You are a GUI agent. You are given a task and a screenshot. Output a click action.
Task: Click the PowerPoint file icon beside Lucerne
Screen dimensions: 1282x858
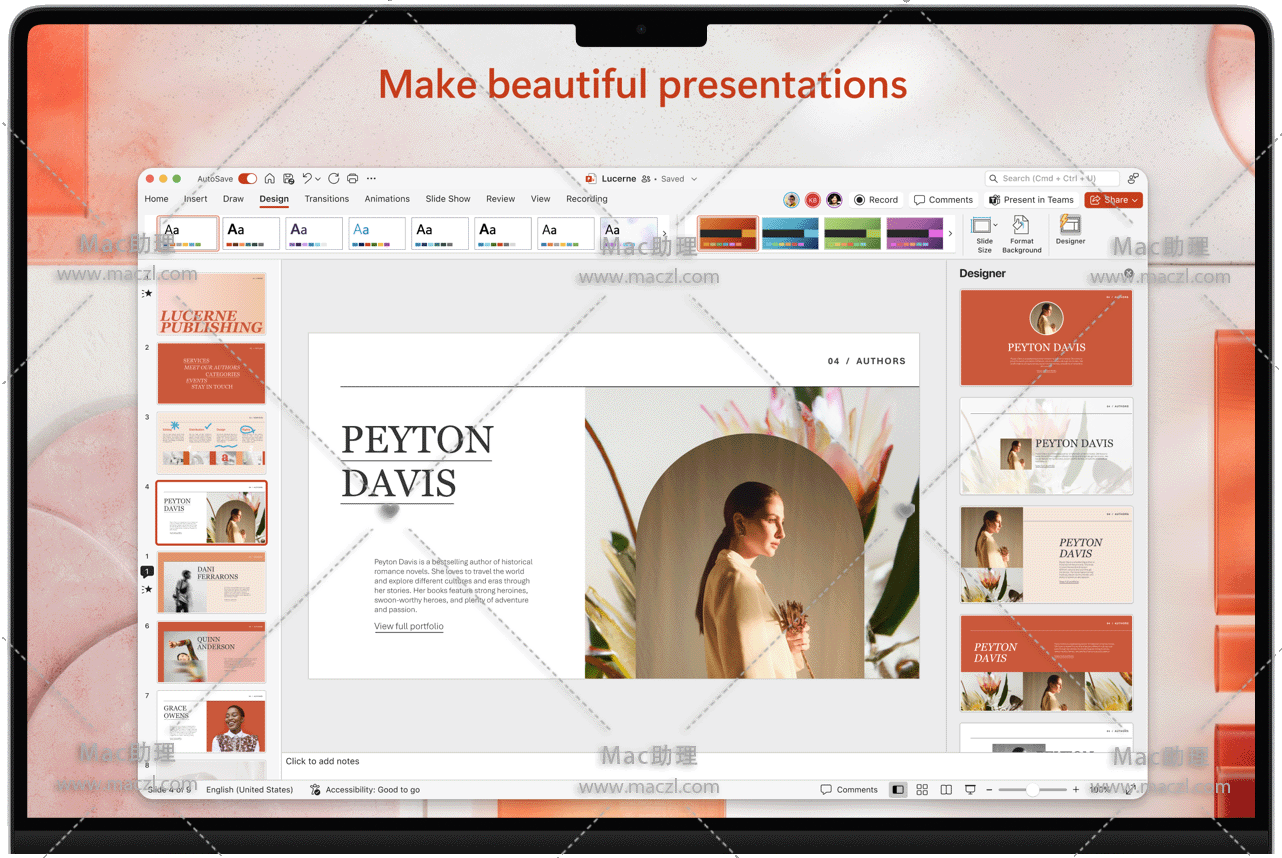coord(591,179)
